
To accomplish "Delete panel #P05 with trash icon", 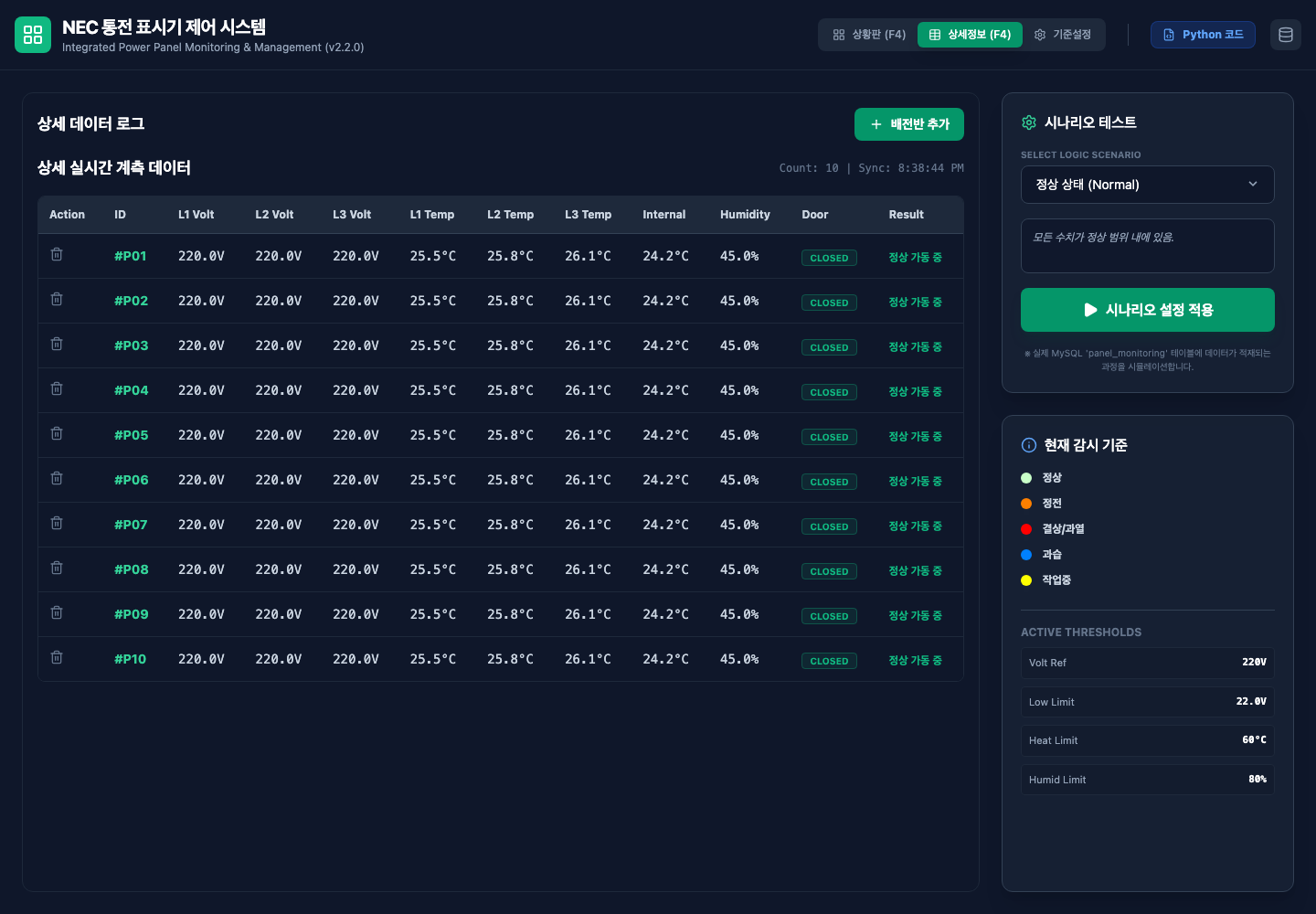I will pos(57,433).
